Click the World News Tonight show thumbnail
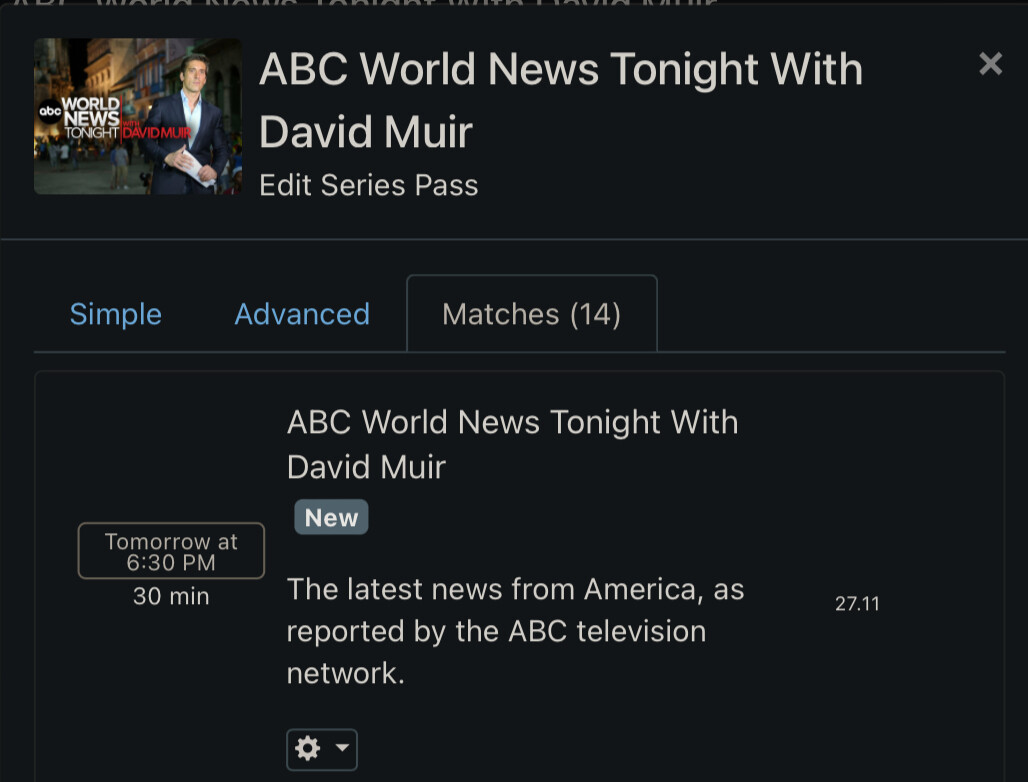The width and height of the screenshot is (1028, 782). pos(138,116)
